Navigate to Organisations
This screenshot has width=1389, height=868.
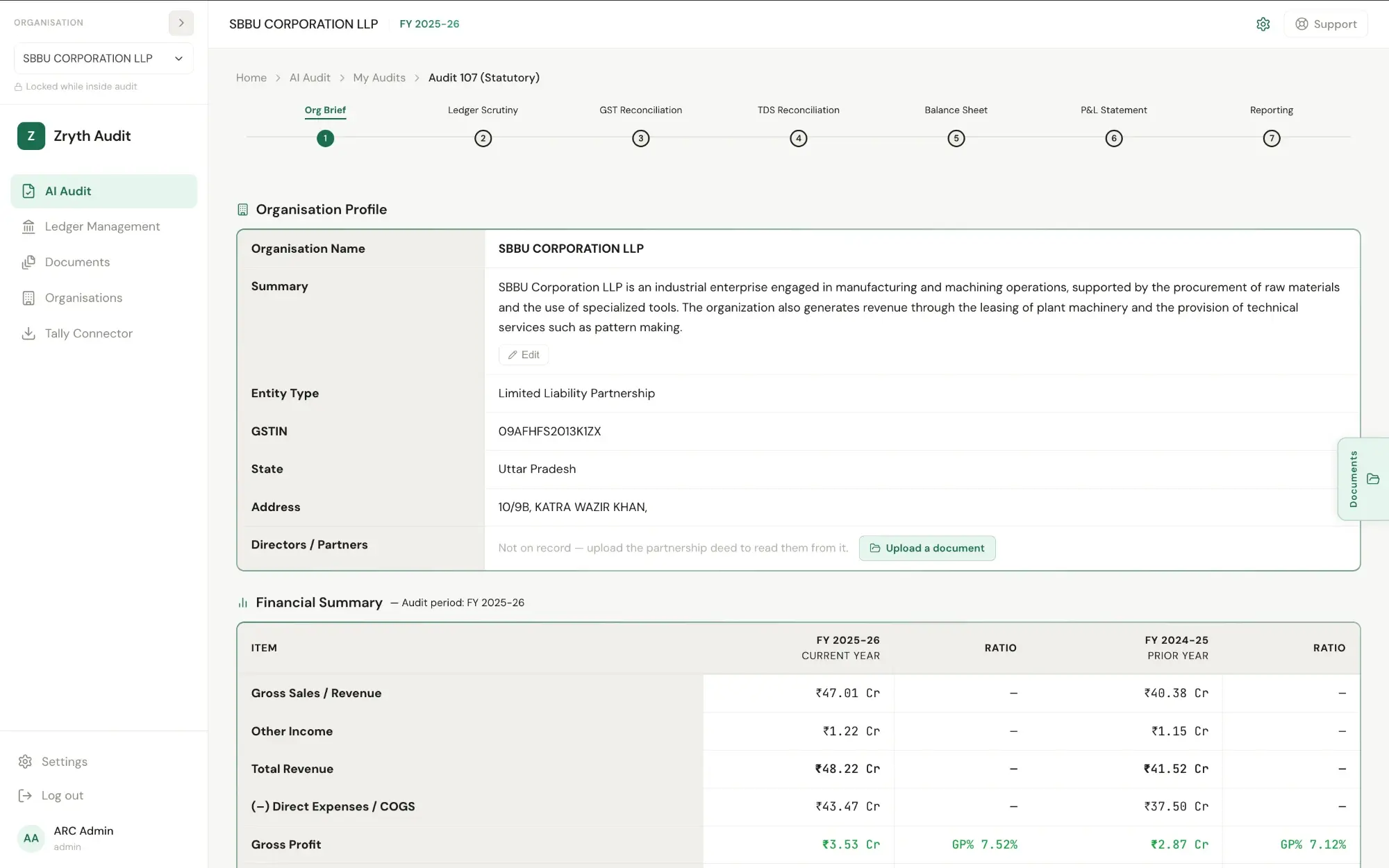coord(103,298)
